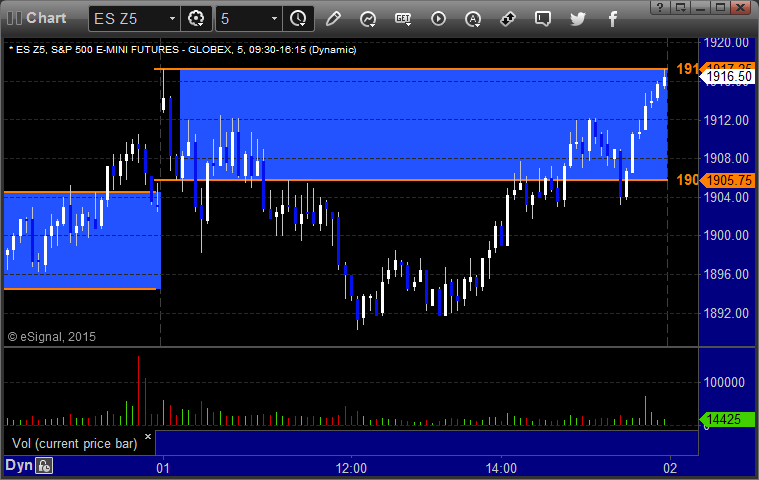The image size is (759, 480).
Task: Open the chart settings gear icon
Action: coord(196,19)
